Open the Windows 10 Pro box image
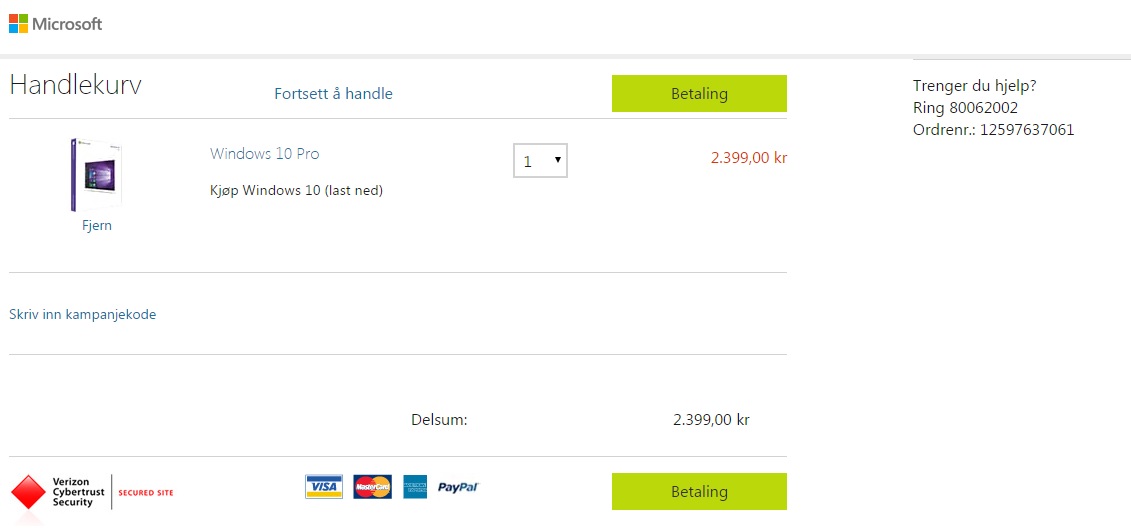Viewport: 1131px width, 530px height. pyautogui.click(x=96, y=175)
